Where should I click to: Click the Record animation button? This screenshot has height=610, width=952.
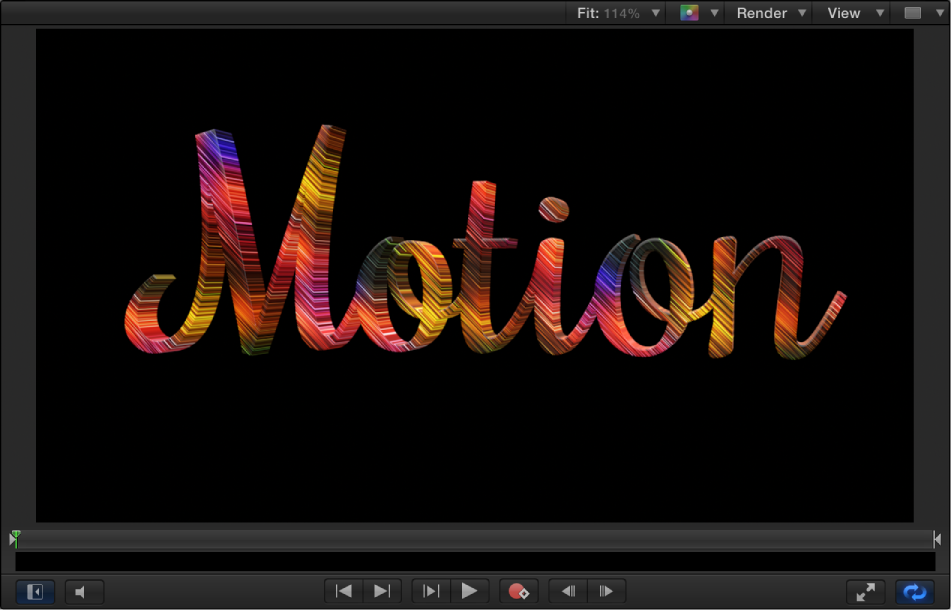point(519,591)
